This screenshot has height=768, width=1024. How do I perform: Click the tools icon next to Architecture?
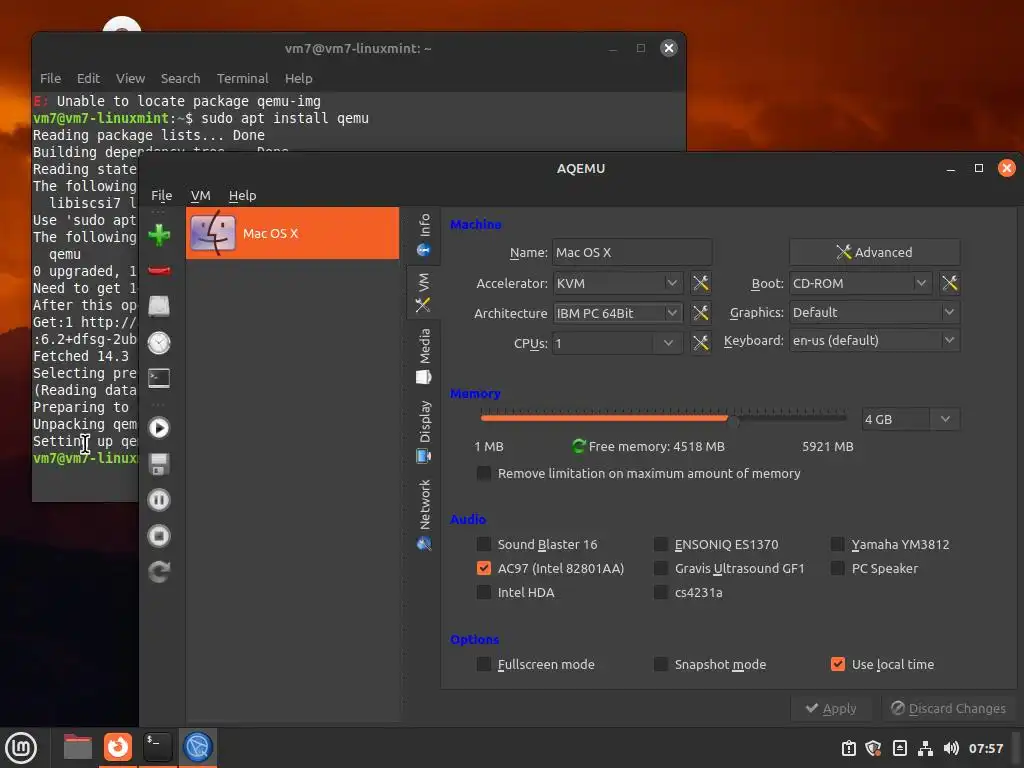701,313
